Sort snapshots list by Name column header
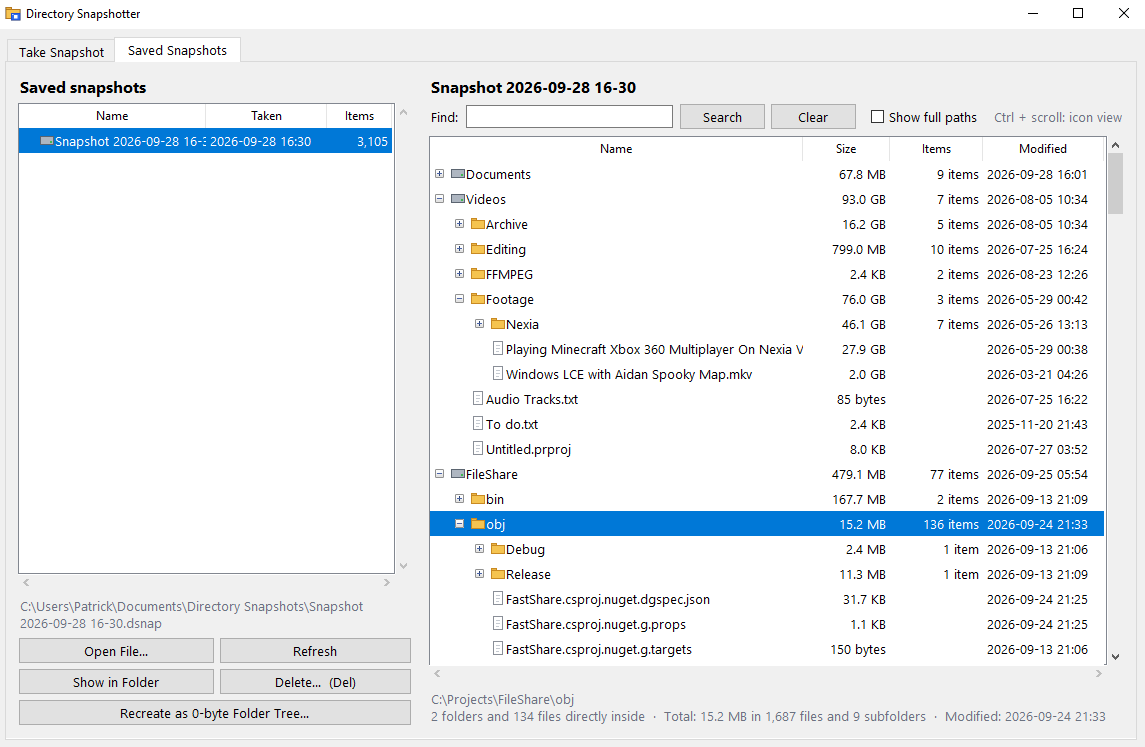Screen dimensions: 1145x747 [112, 115]
